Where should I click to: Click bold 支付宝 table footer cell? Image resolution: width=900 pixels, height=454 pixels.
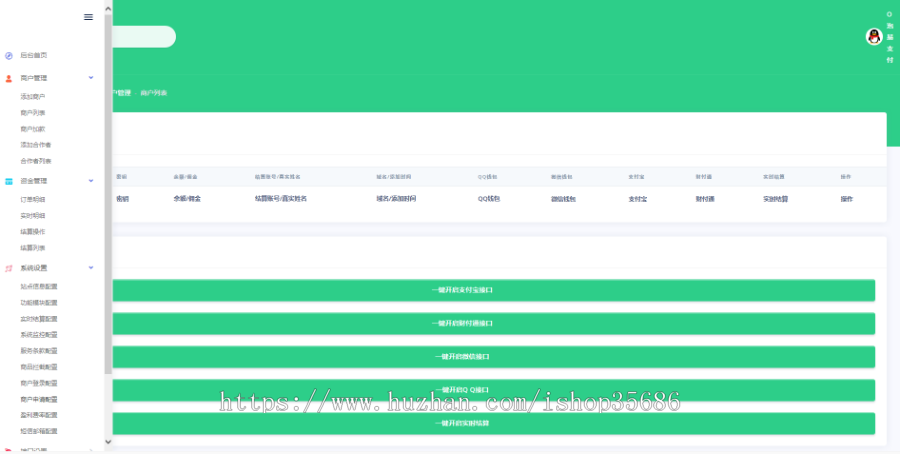638,199
